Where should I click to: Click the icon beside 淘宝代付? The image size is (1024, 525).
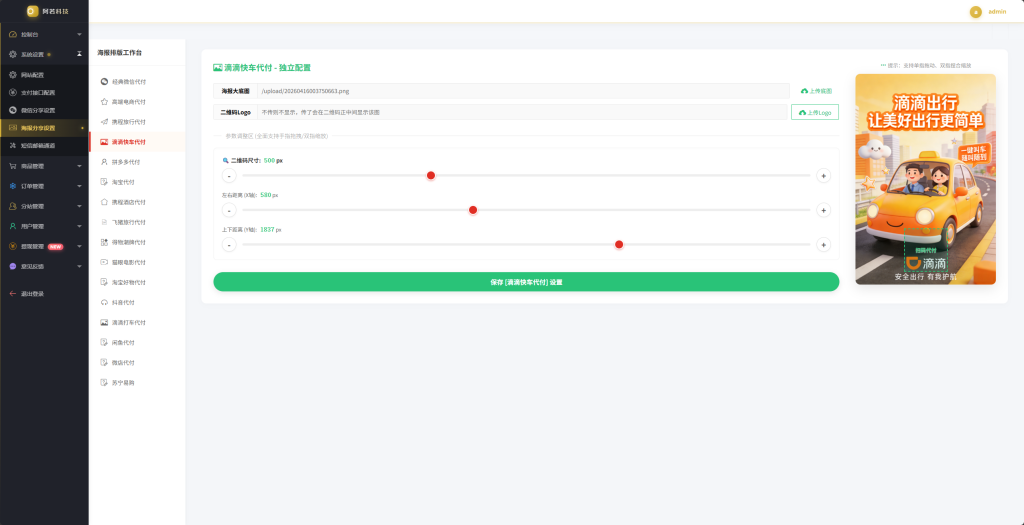point(104,182)
